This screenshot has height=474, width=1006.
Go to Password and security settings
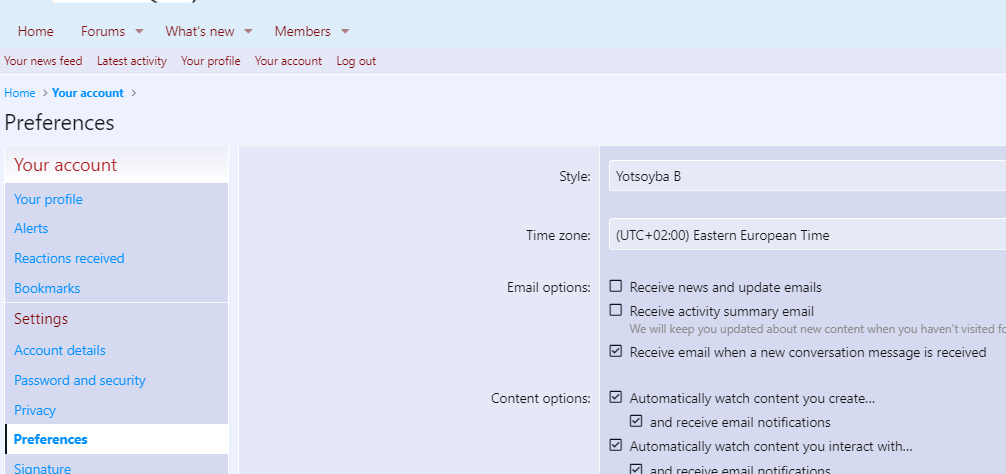pos(80,380)
